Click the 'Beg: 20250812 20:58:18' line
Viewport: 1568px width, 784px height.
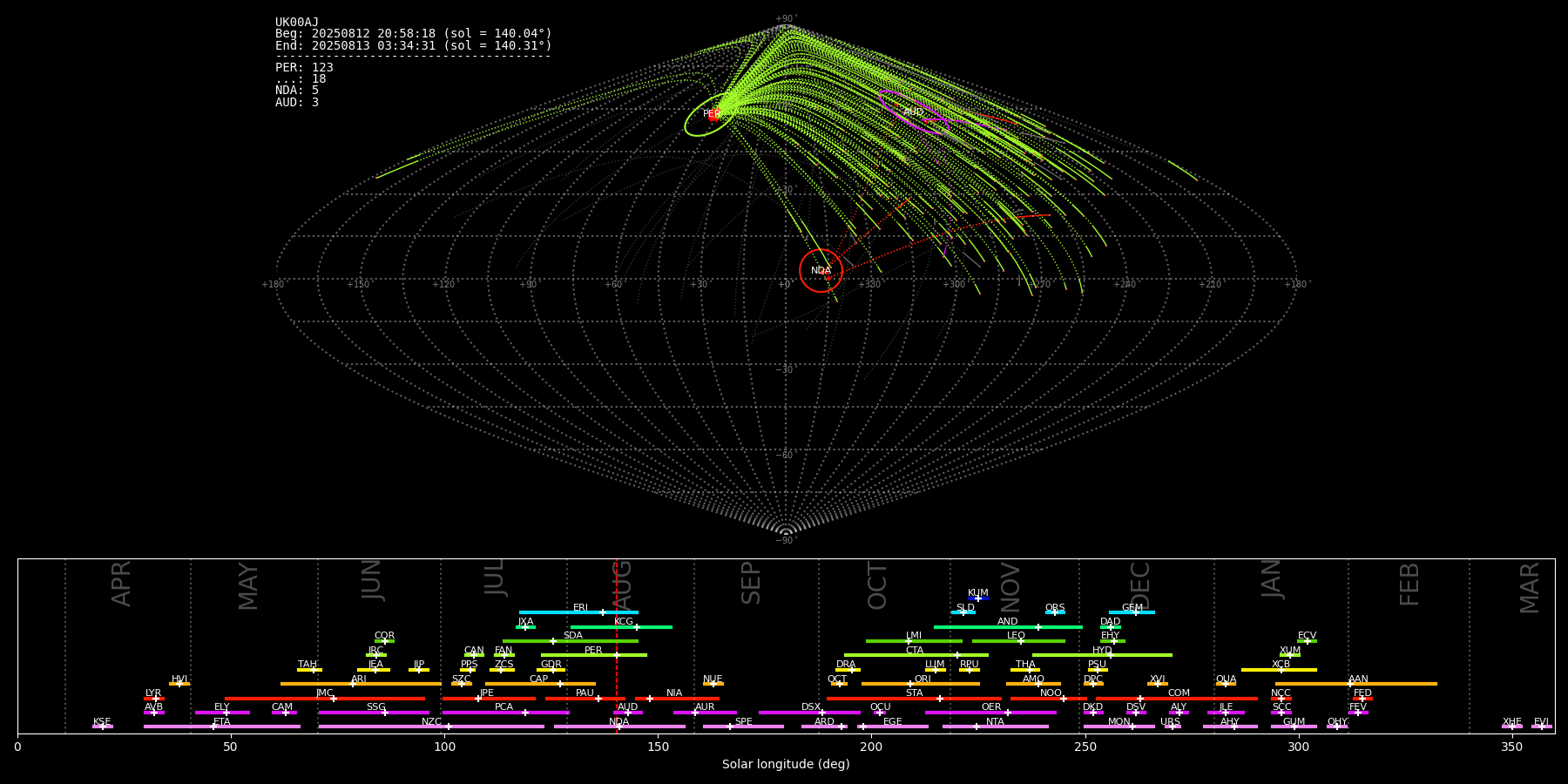click(x=414, y=34)
